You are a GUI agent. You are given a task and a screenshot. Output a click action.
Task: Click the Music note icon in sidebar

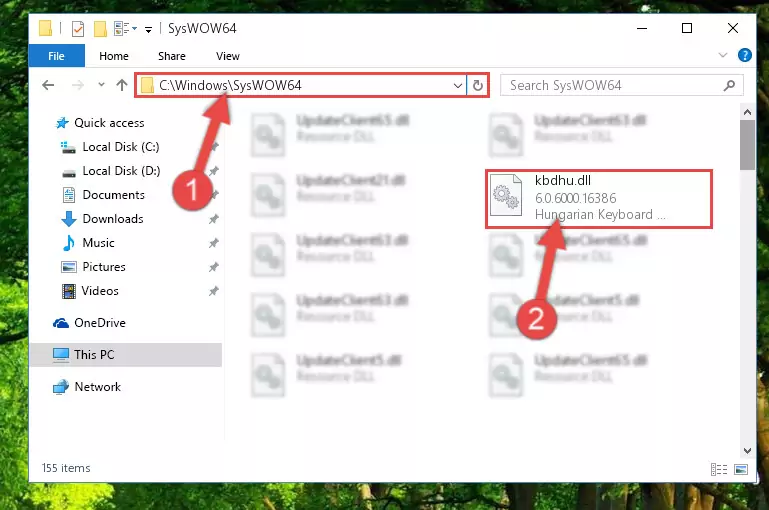pyautogui.click(x=69, y=243)
